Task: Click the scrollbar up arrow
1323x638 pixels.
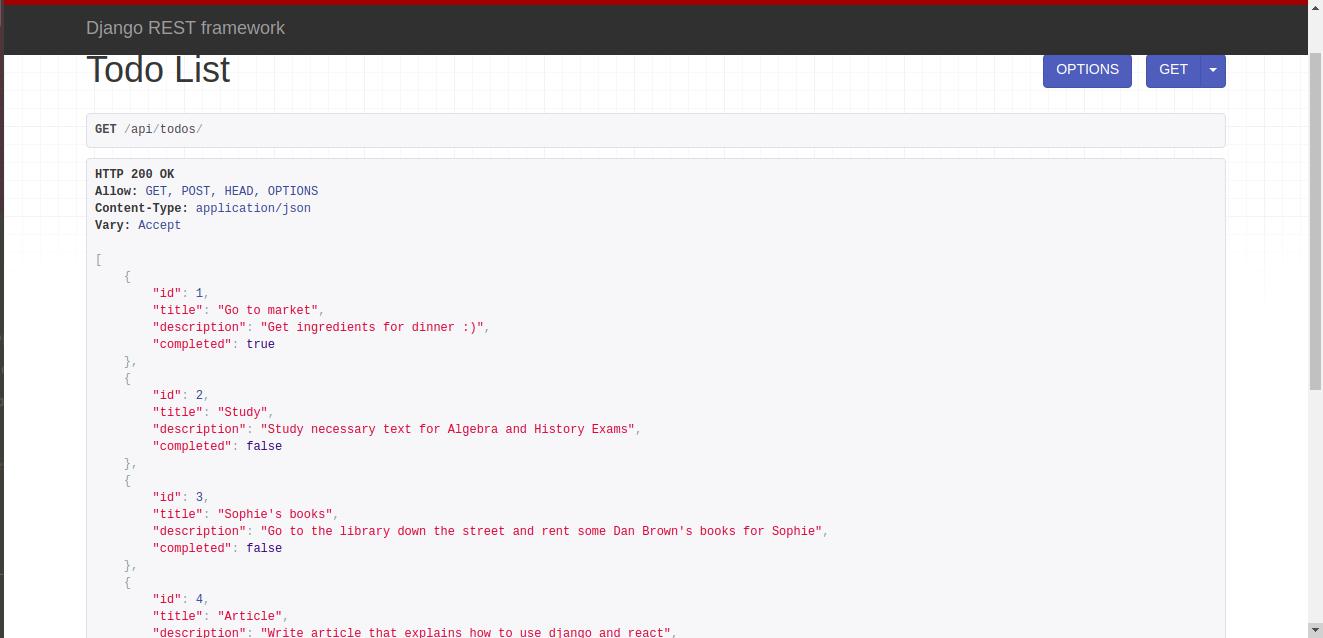Action: pyautogui.click(x=1315, y=10)
